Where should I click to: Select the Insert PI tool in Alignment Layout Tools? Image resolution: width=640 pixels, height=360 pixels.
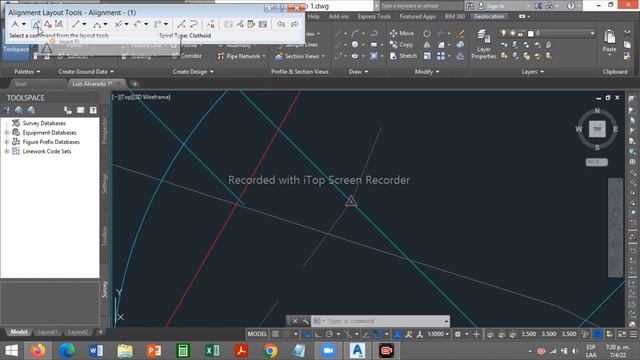coord(36,24)
